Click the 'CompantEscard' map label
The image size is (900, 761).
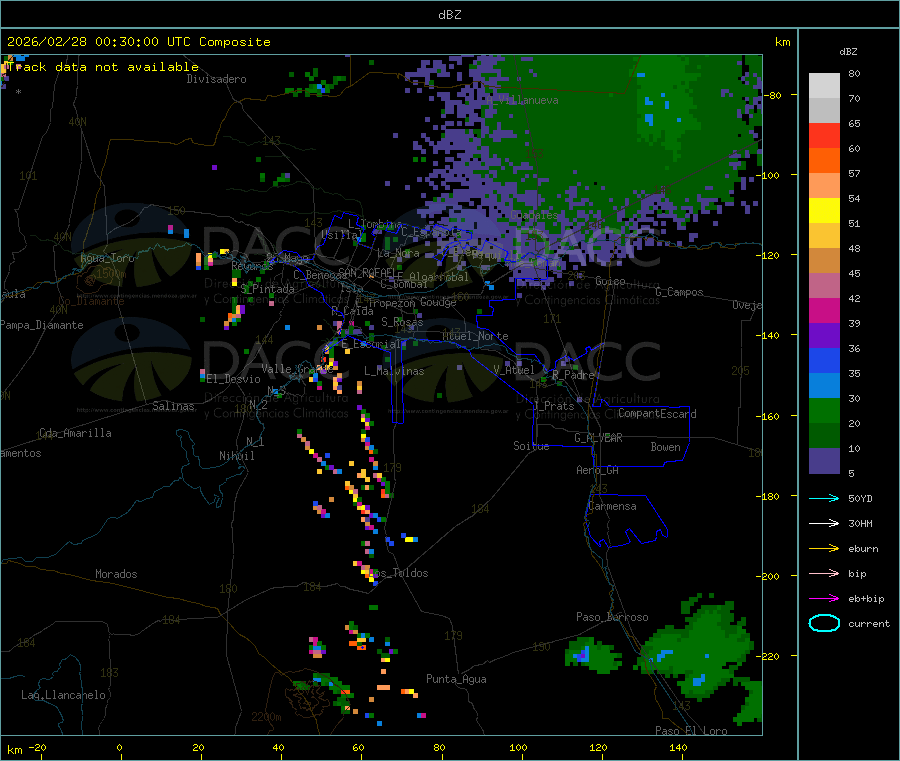[657, 413]
